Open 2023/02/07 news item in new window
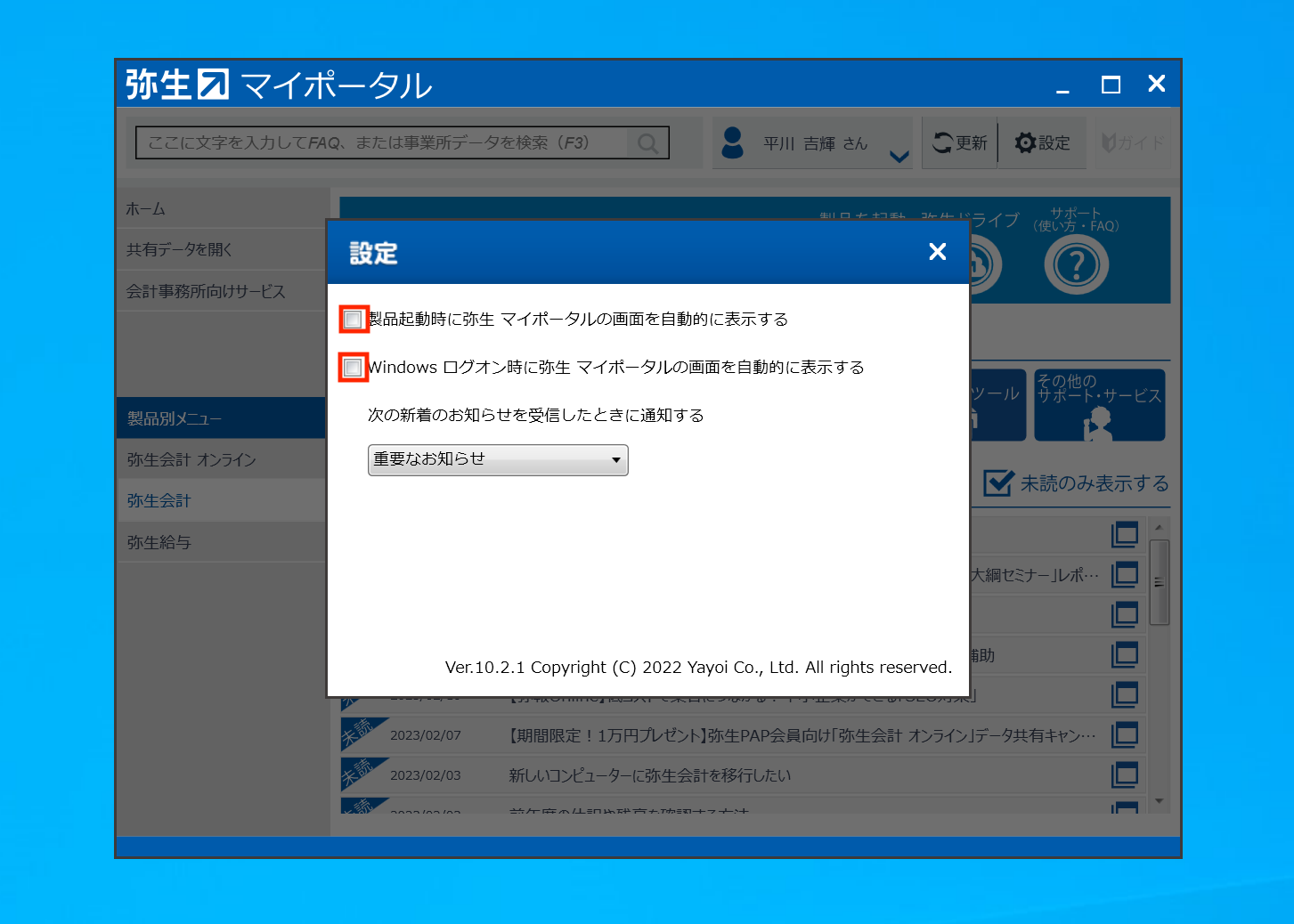This screenshot has height=924, width=1294. pos(1125,735)
